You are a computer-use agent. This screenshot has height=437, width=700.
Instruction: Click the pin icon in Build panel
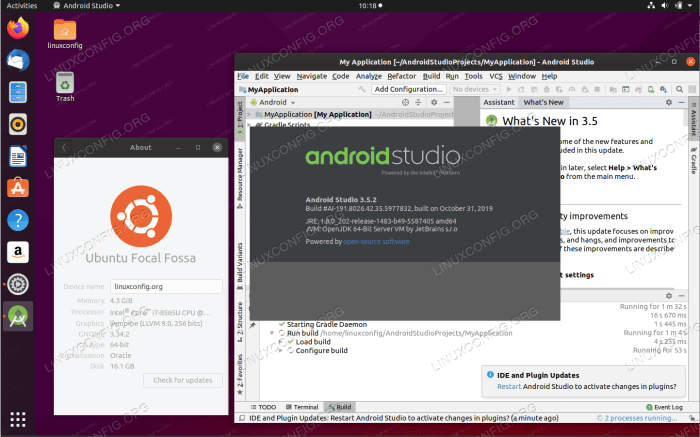pyautogui.click(x=253, y=325)
